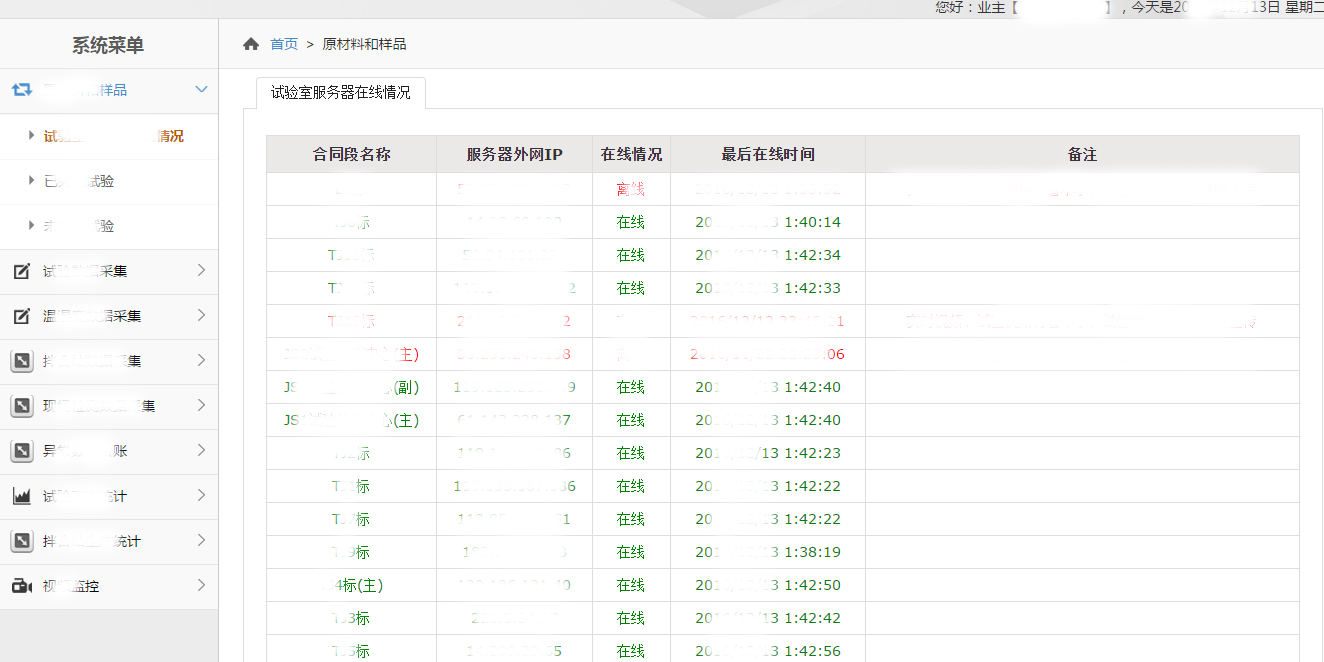Click the pencil icon beside 温湿度数据采集

click(22, 316)
